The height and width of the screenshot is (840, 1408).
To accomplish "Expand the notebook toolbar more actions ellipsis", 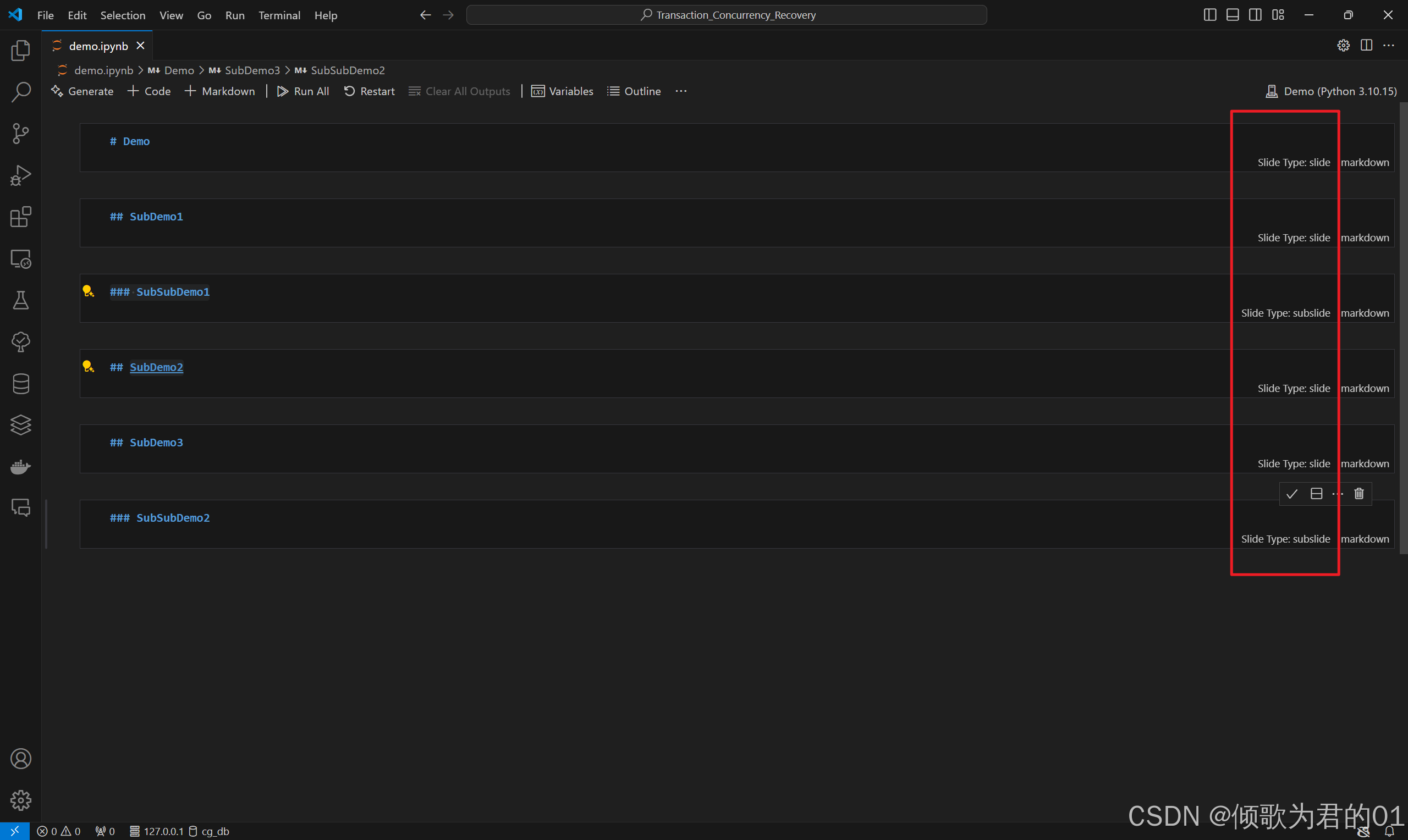I will tap(680, 91).
